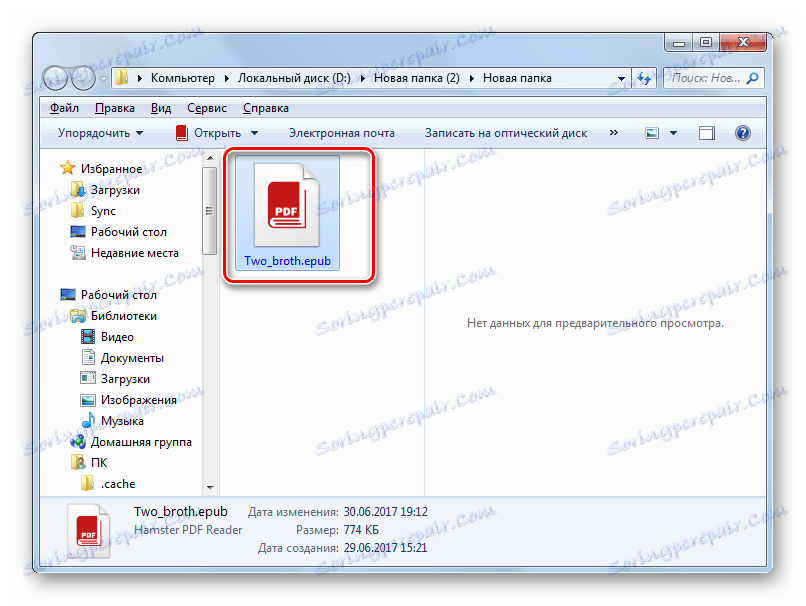Click the Открыть toolbar button
Image resolution: width=806 pixels, height=606 pixels.
click(208, 133)
